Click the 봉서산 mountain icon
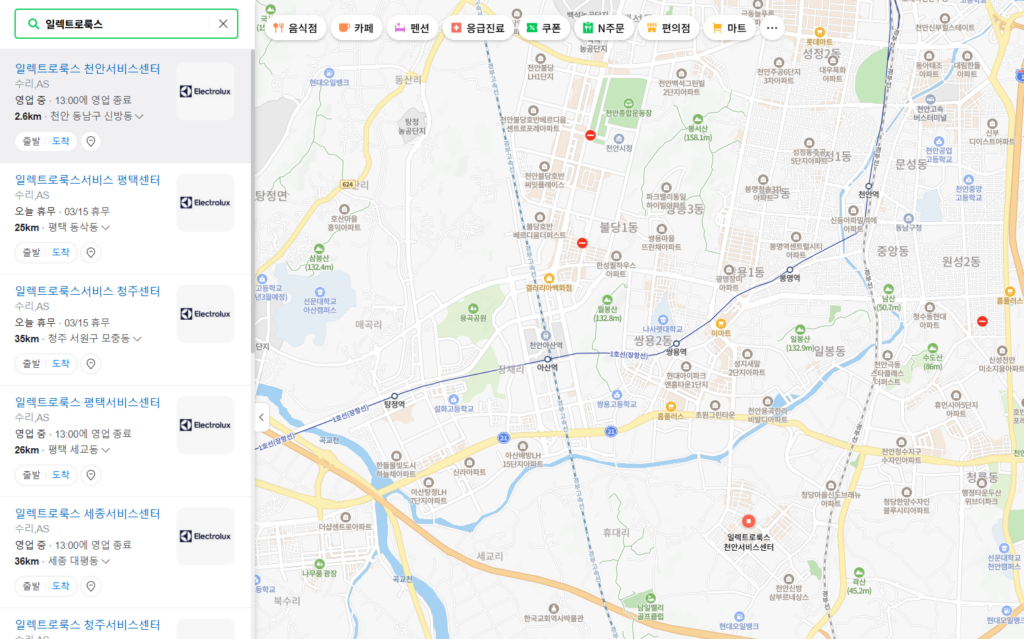This screenshot has height=639, width=1024. click(697, 119)
